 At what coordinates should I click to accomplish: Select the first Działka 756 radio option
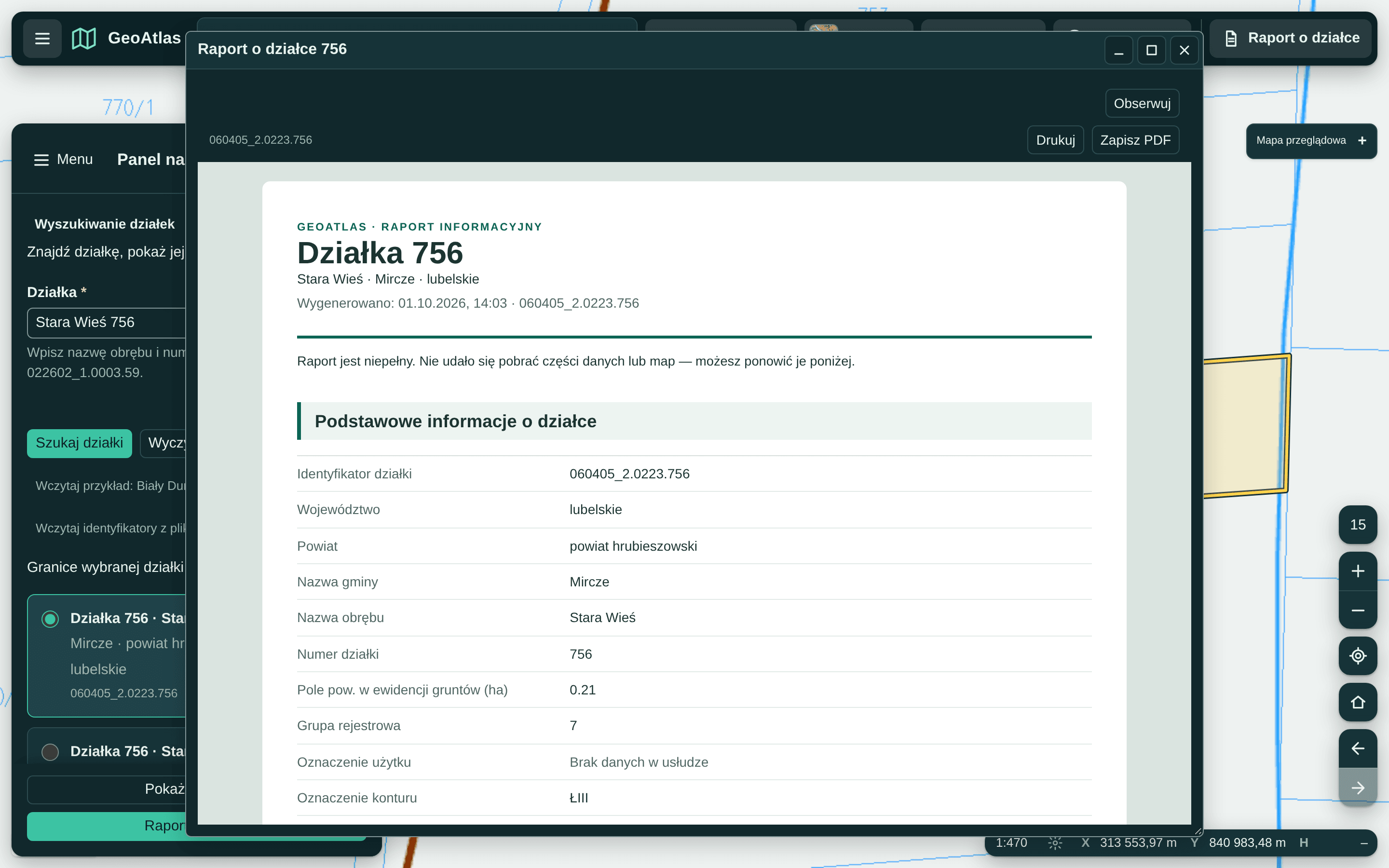tap(50, 619)
